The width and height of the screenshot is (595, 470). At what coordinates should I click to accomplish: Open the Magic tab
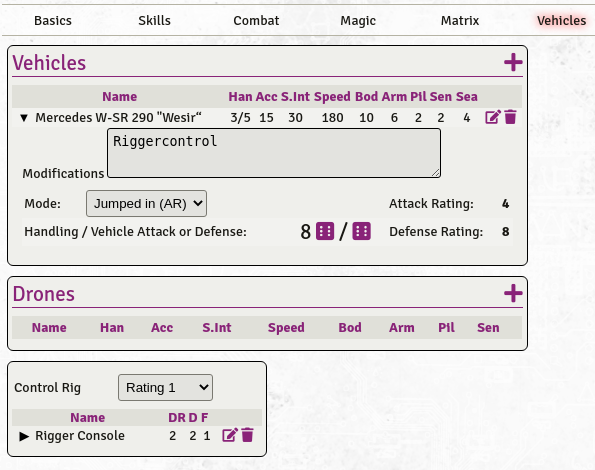(358, 20)
